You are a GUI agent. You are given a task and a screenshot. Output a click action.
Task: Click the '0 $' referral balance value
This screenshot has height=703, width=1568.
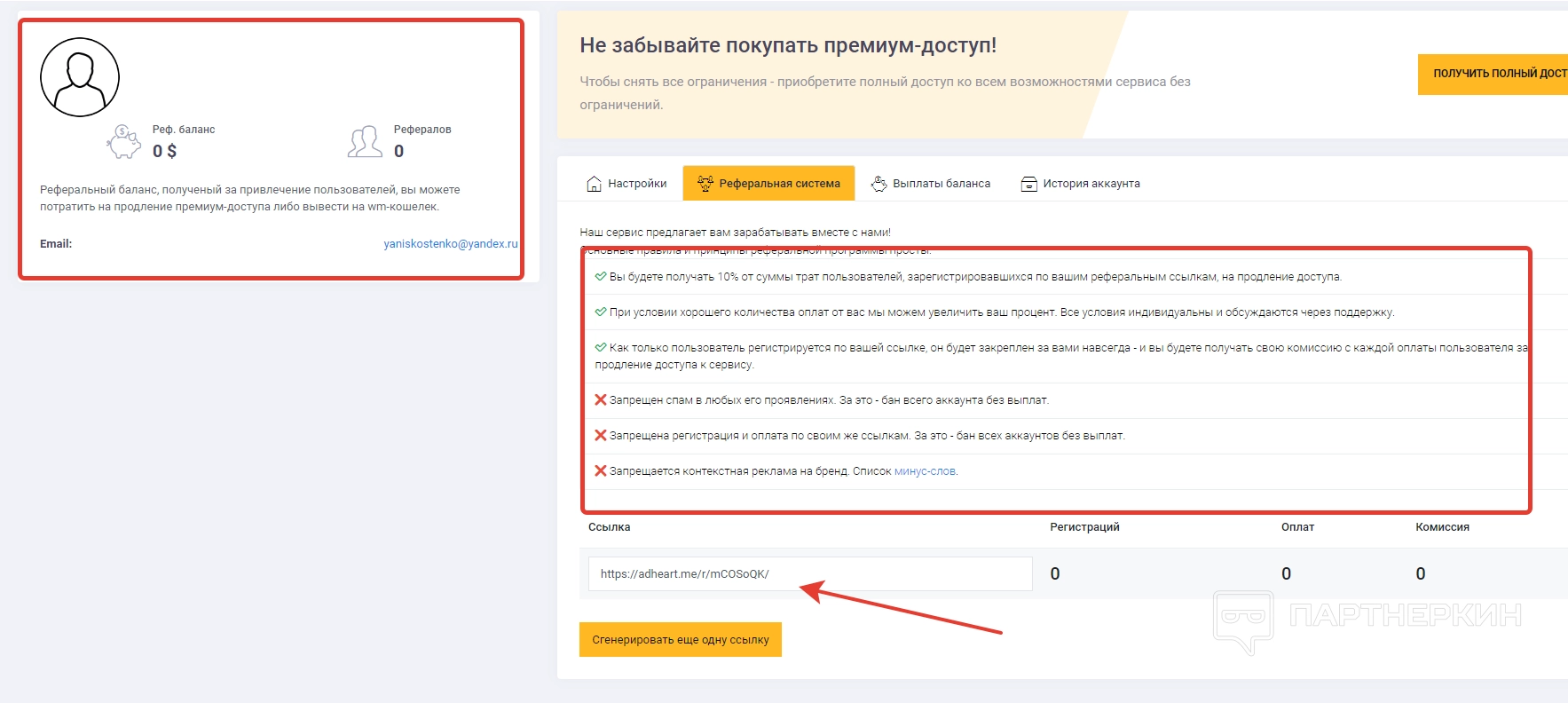pyautogui.click(x=164, y=151)
